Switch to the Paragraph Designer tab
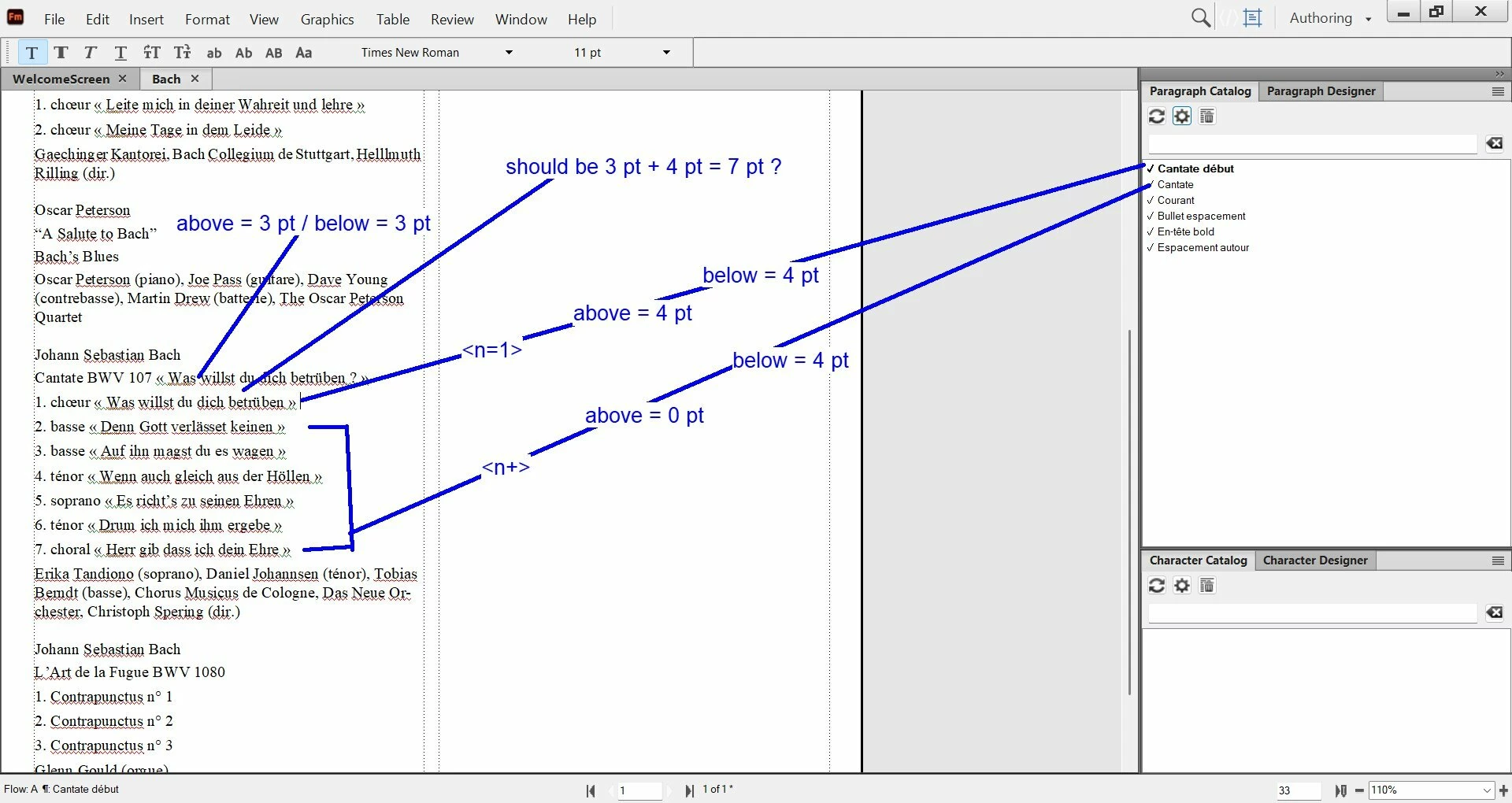Screen dimensions: 1512x803 pos(1321,91)
